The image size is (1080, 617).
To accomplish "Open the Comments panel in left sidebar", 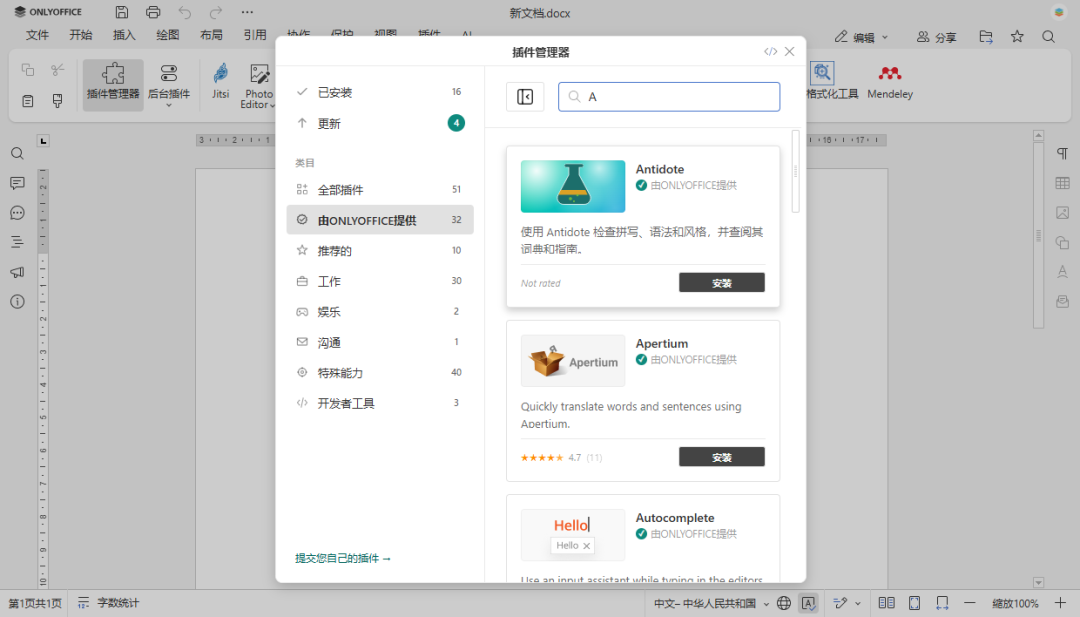I will coord(17,183).
